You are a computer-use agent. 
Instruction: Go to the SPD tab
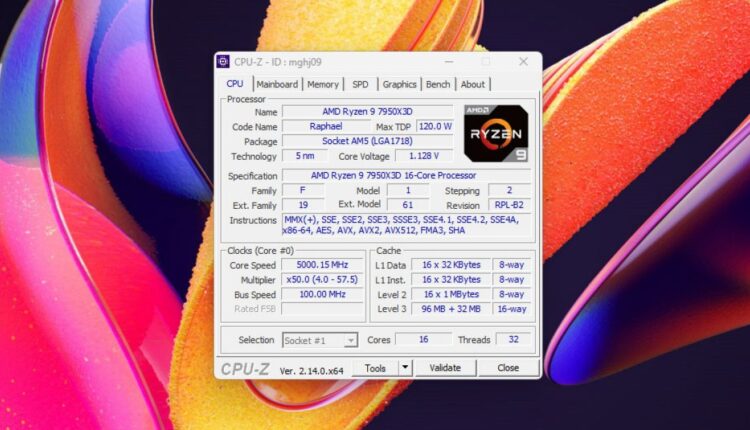click(x=360, y=85)
